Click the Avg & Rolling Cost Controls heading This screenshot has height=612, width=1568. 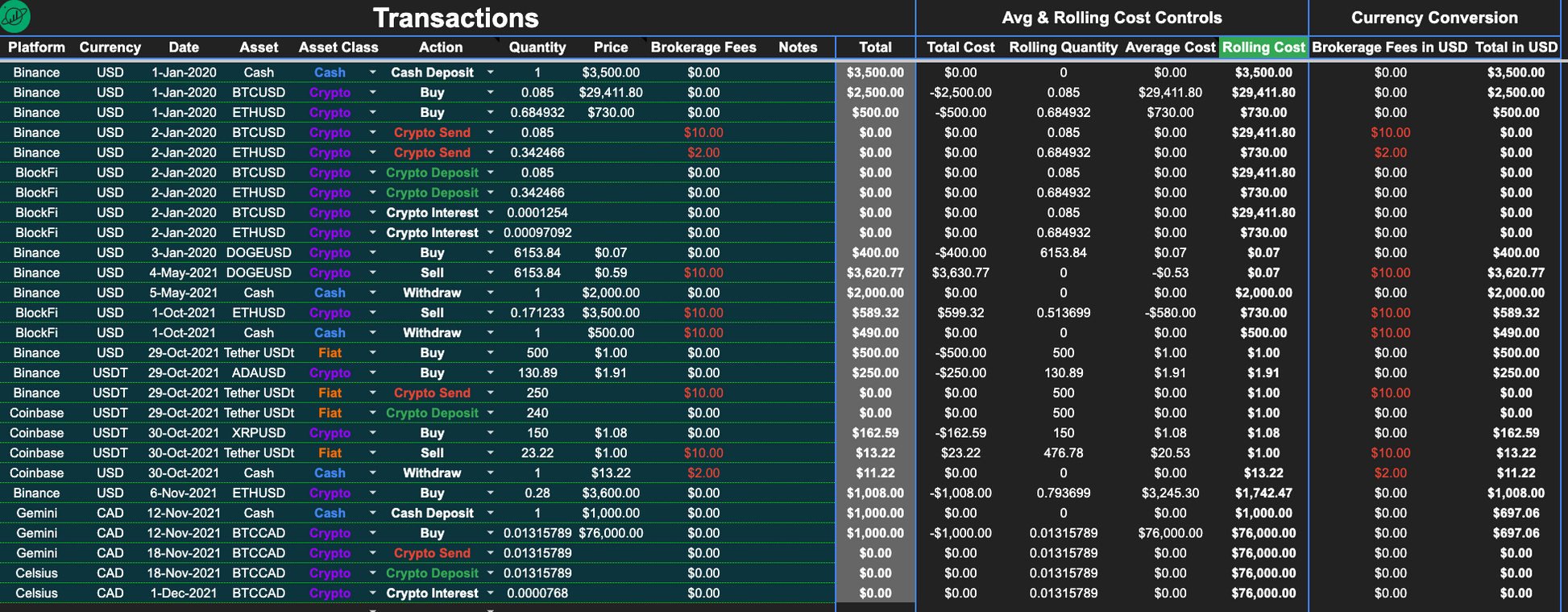[x=1111, y=18]
